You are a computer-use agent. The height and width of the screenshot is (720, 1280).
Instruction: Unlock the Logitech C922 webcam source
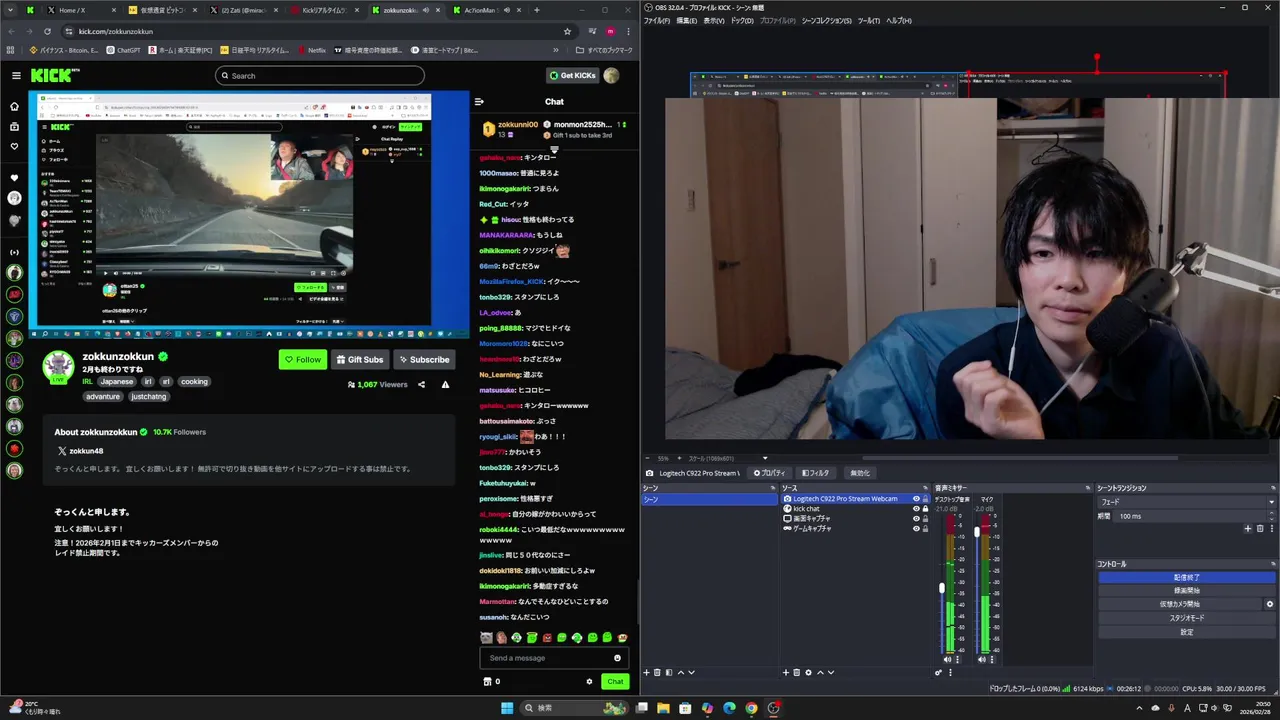(925, 499)
